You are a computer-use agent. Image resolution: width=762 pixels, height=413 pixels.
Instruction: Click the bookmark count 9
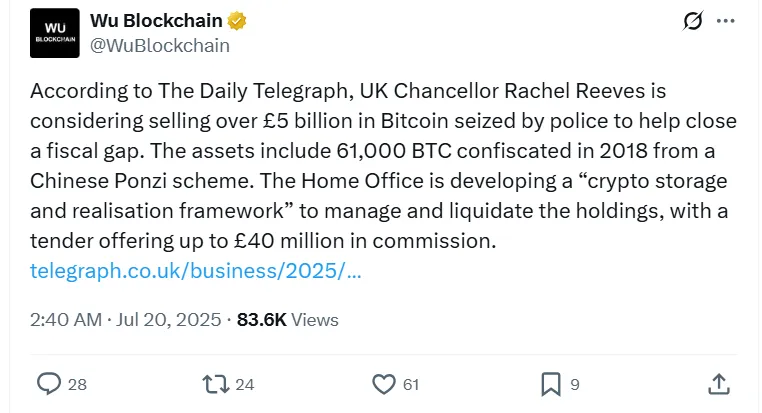(574, 384)
